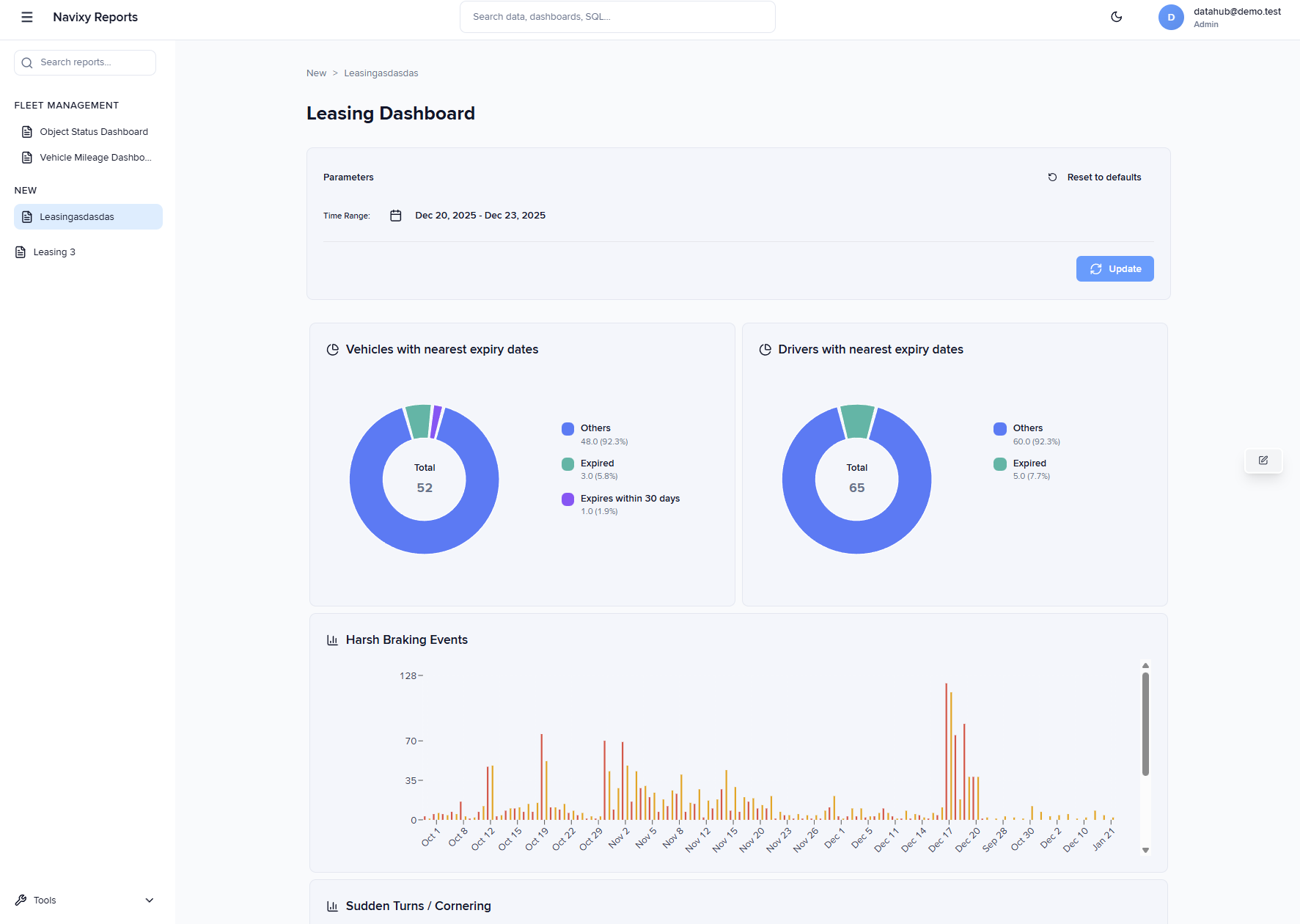This screenshot has width=1300, height=924.
Task: Toggle the Expired legend in Vehicles chart
Action: coord(597,463)
